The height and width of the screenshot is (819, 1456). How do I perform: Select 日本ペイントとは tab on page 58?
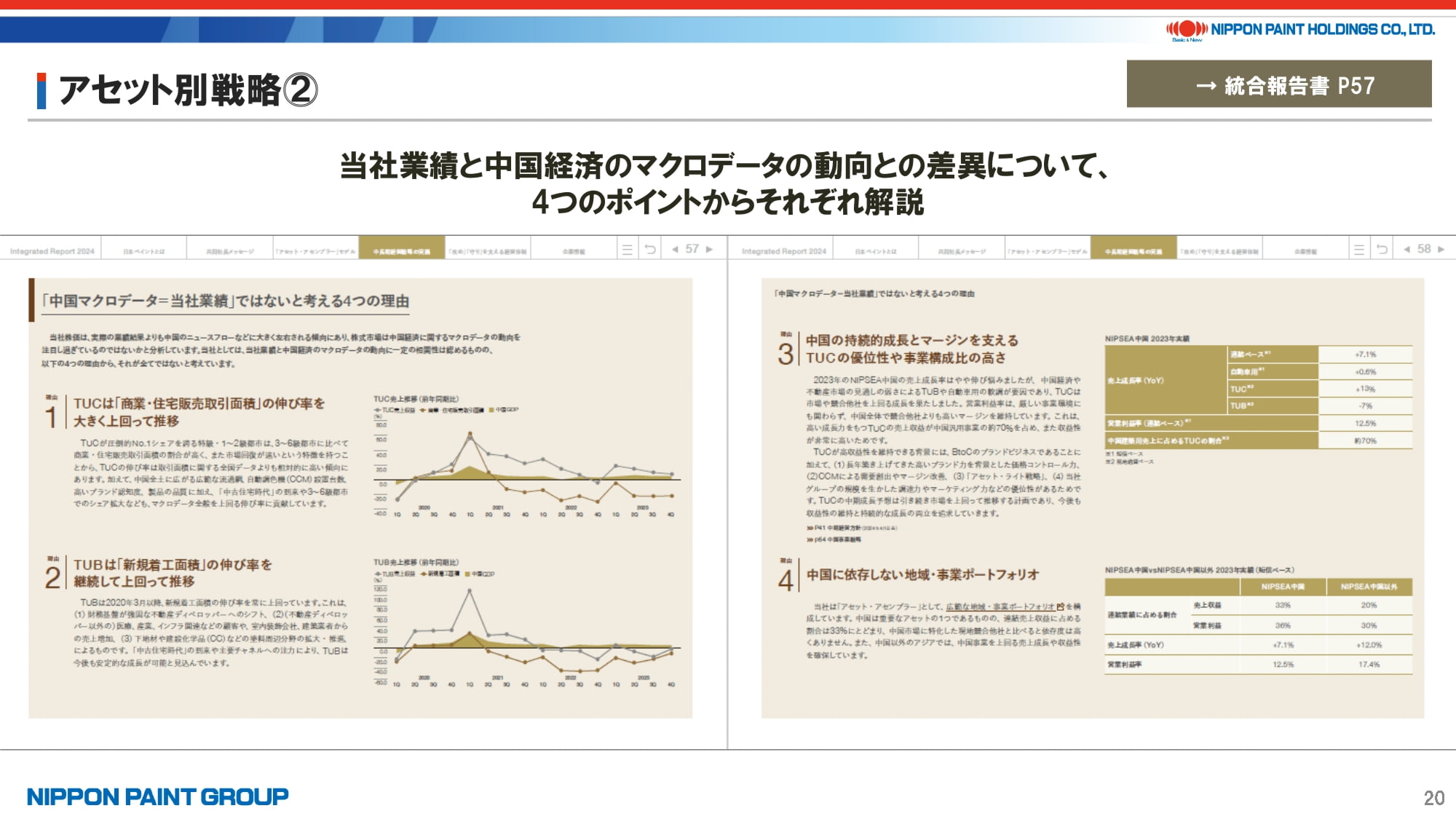point(876,251)
